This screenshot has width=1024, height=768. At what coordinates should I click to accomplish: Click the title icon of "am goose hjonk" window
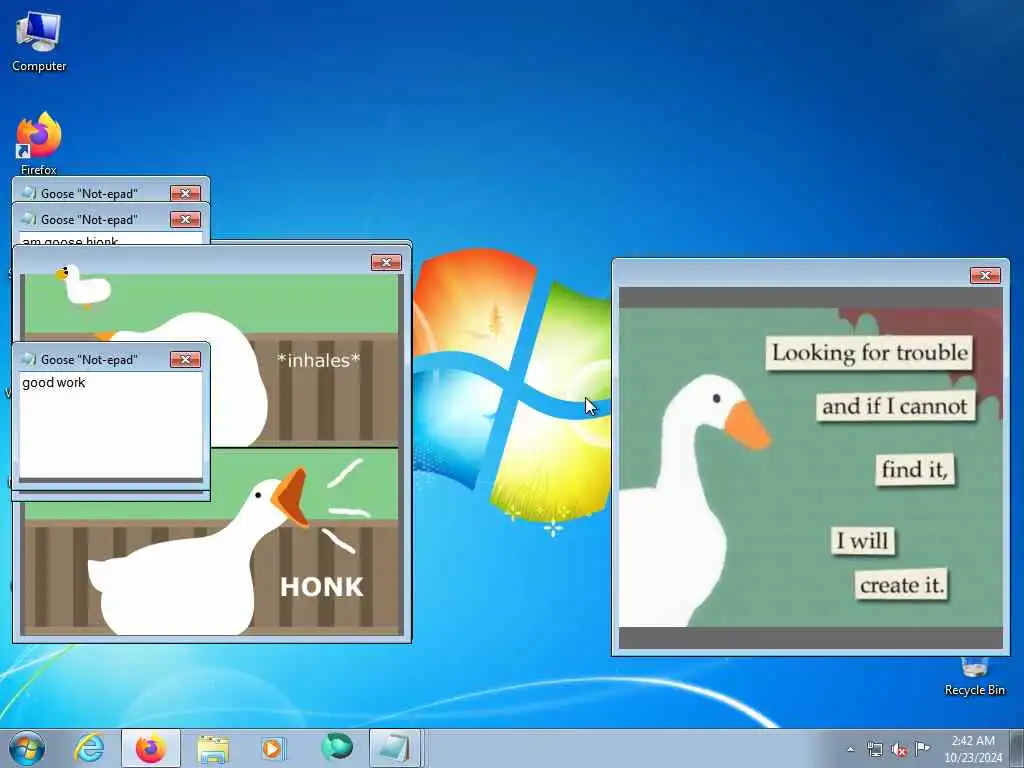tap(29, 219)
